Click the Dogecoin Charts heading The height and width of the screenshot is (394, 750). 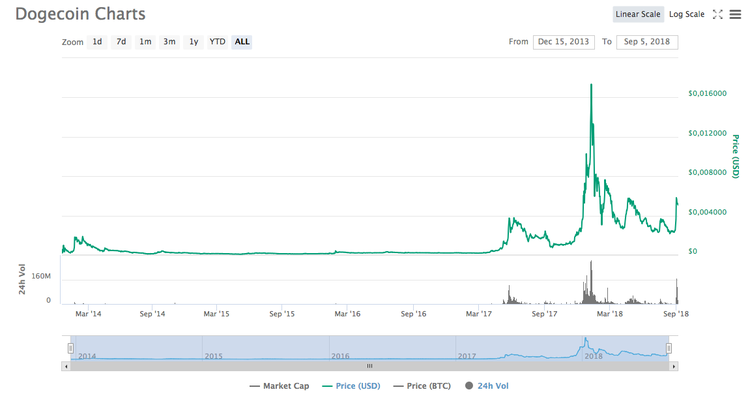tap(80, 14)
